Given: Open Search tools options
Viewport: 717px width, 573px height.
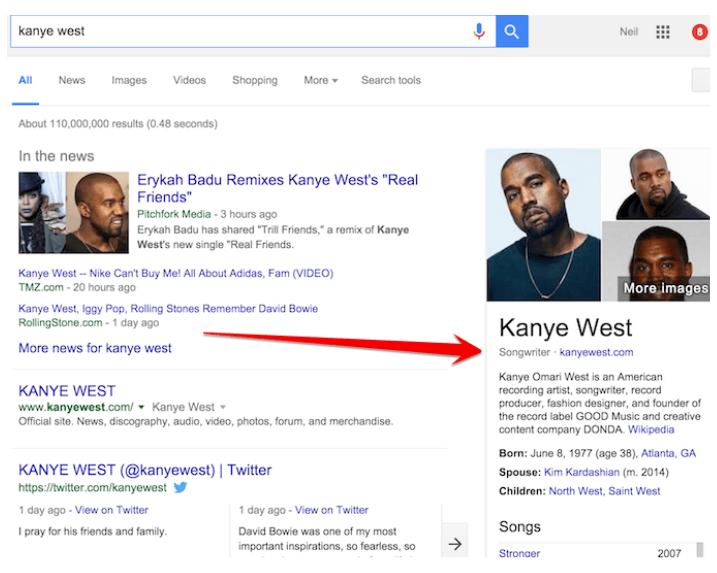Looking at the screenshot, I should click(391, 80).
